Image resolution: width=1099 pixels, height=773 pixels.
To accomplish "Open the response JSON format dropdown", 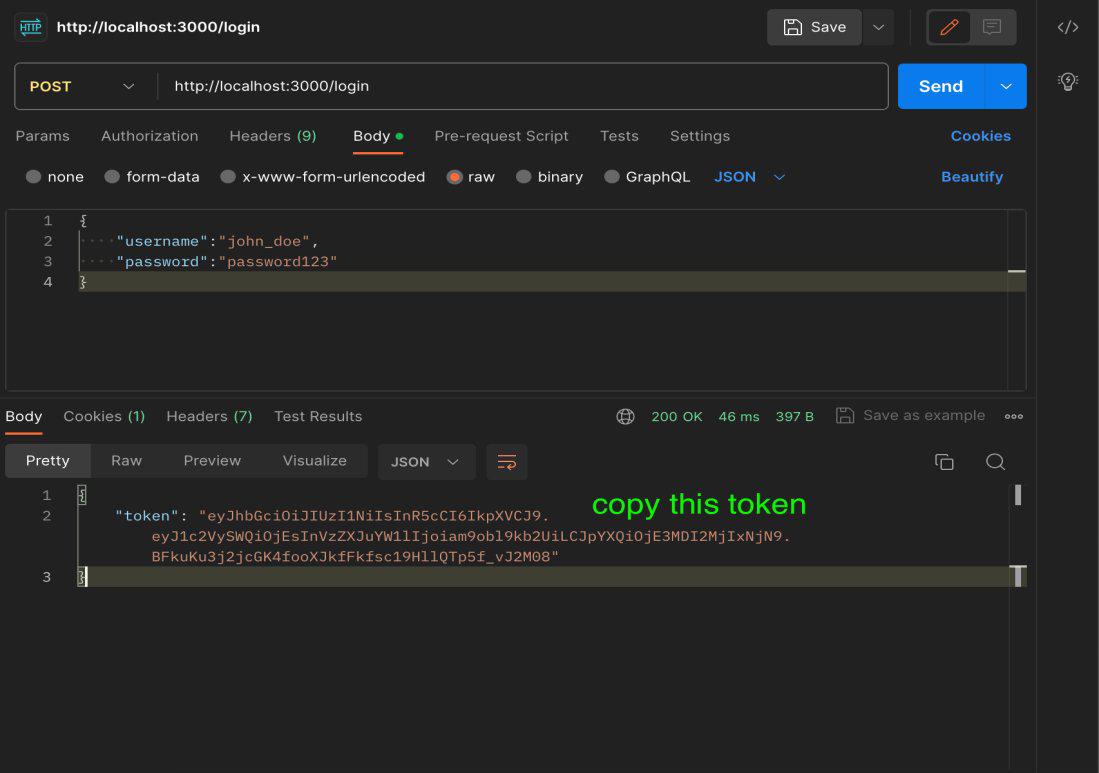I will pos(425,462).
